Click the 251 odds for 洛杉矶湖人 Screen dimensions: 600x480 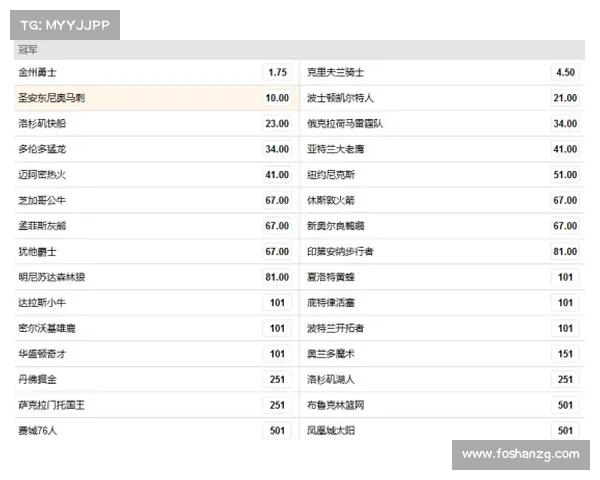pyautogui.click(x=565, y=380)
